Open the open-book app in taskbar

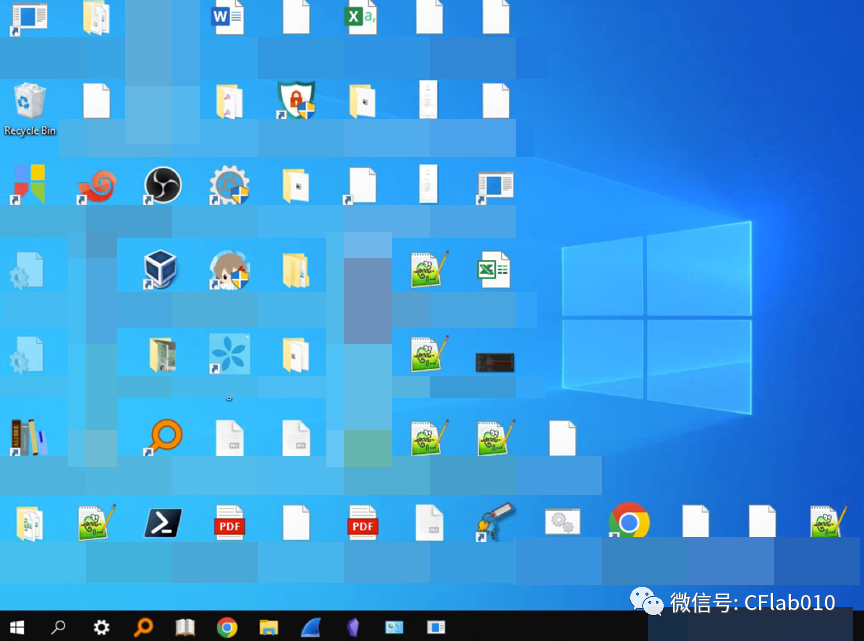185,627
